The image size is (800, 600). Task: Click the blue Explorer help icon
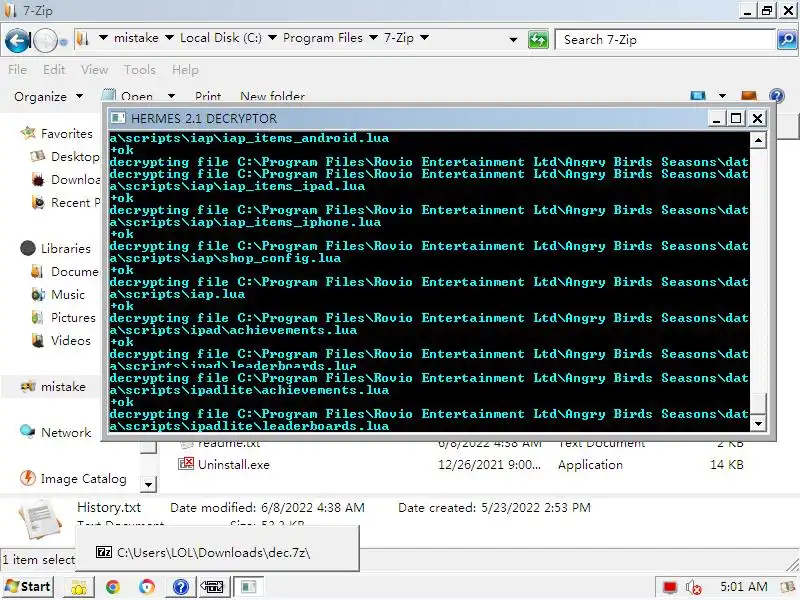click(x=777, y=96)
